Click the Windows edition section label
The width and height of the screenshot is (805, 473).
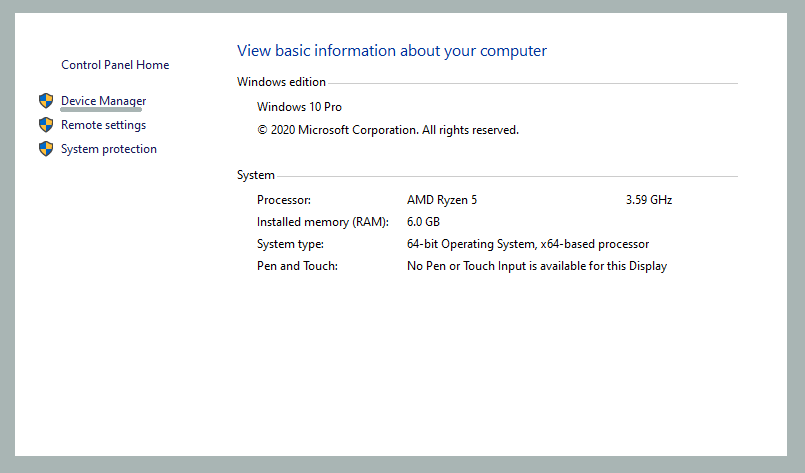pyautogui.click(x=281, y=82)
